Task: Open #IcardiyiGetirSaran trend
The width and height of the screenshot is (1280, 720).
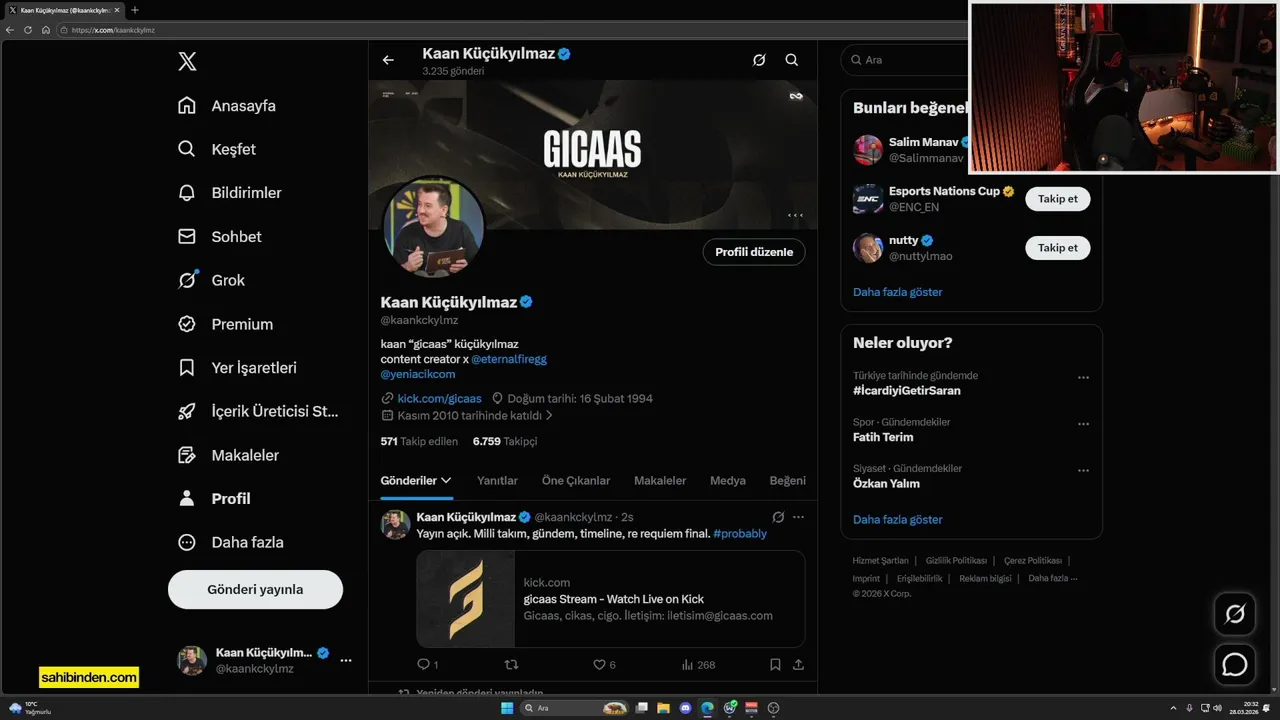Action: tap(907, 391)
